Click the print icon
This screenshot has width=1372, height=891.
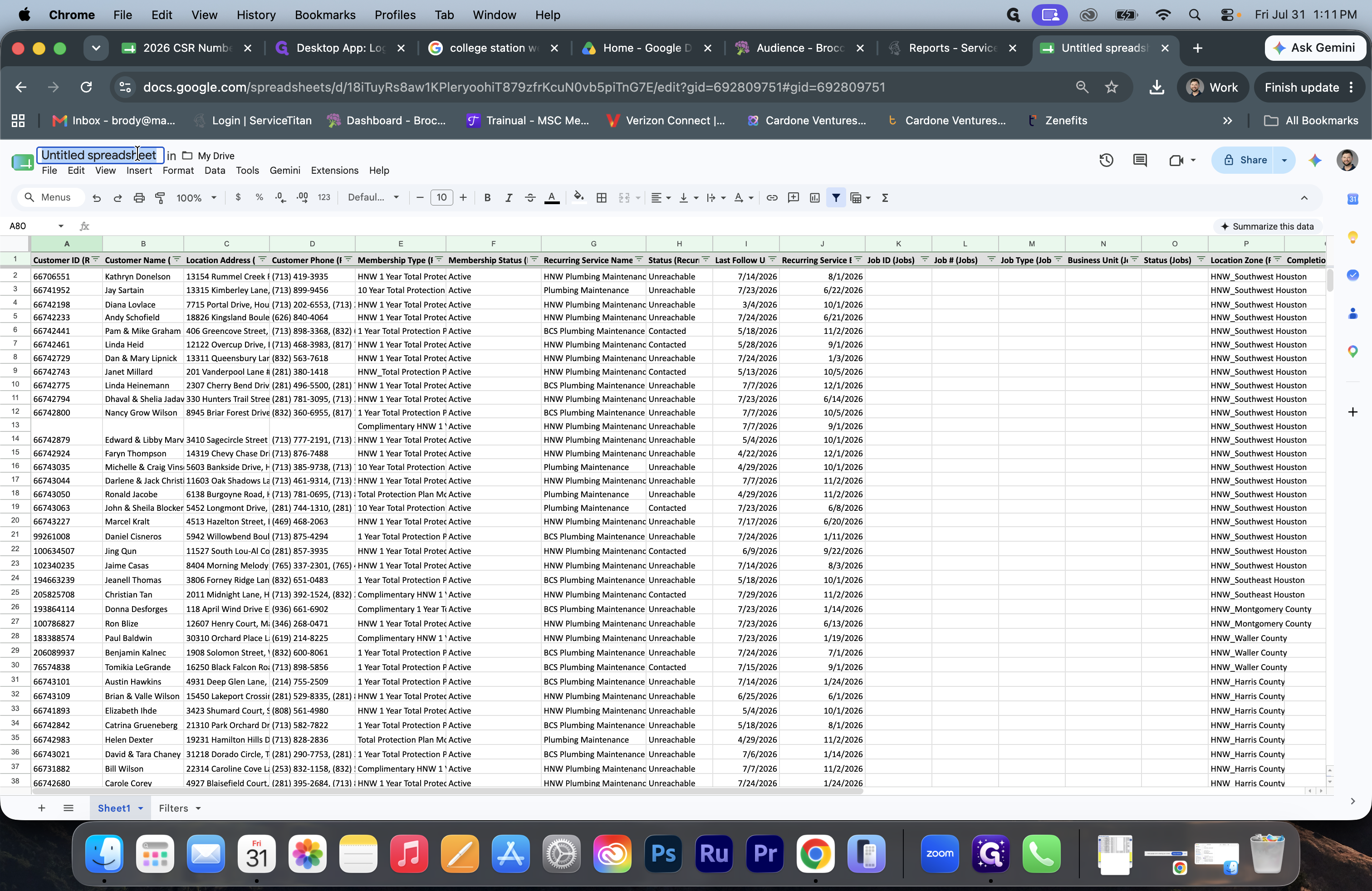tap(139, 198)
